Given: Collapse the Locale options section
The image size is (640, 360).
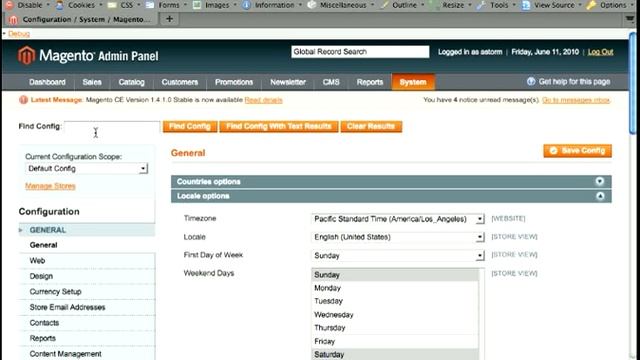Looking at the screenshot, I should pos(391,196).
